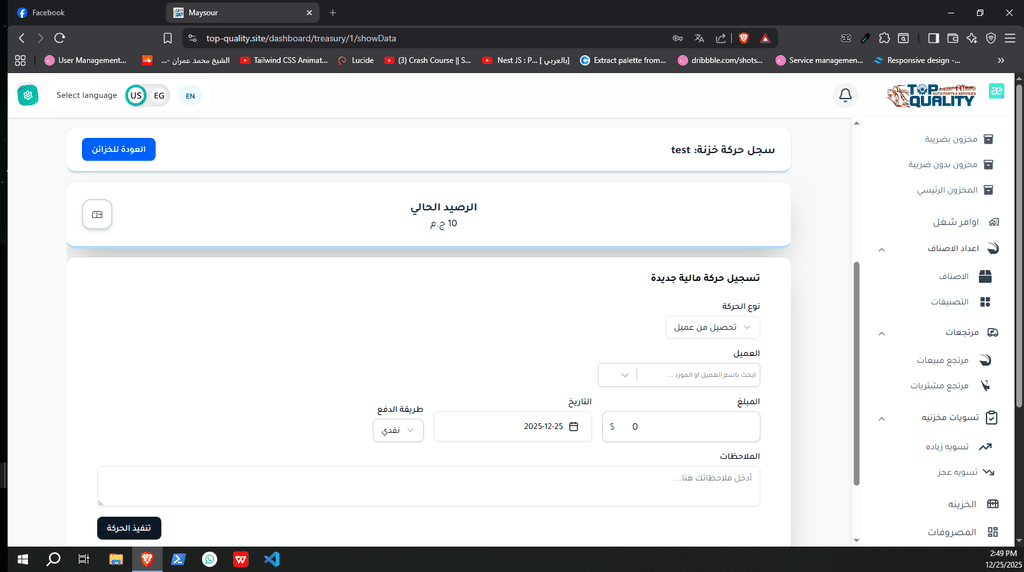The height and width of the screenshot is (572, 1024).
Task: Click the تسويه عجز trending-down icon
Action: [x=988, y=472]
